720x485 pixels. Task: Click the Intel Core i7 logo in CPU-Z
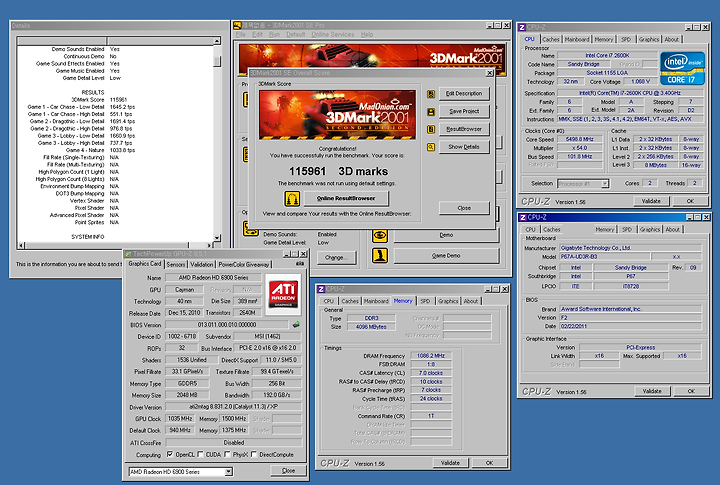point(682,68)
